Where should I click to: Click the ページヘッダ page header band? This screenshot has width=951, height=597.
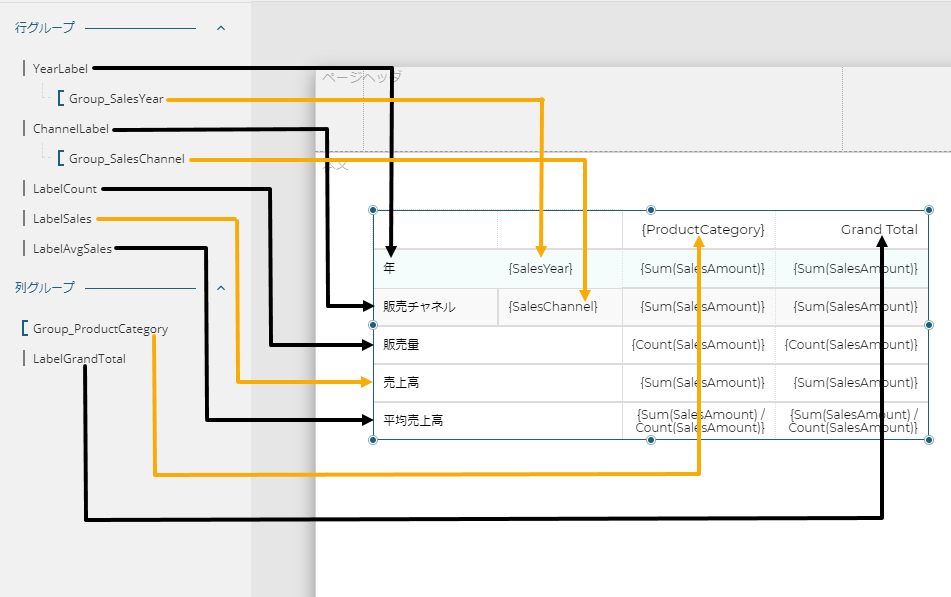click(633, 109)
